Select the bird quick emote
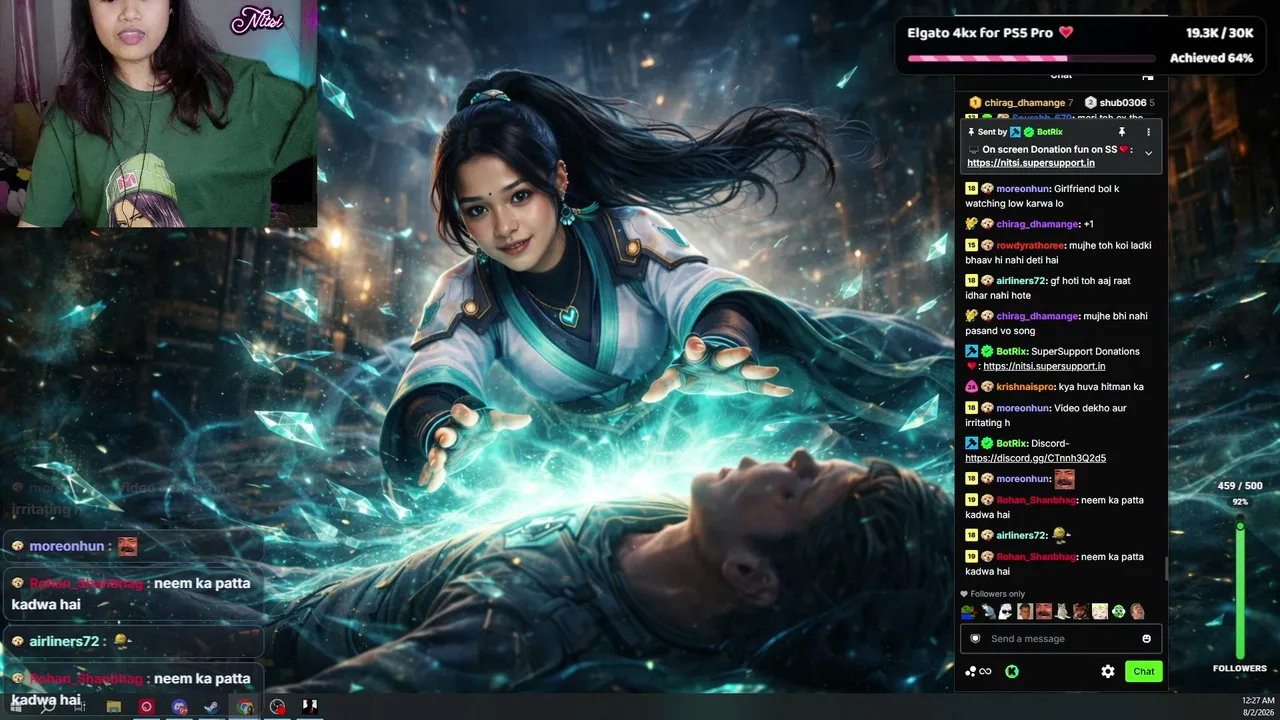1280x720 pixels. [987, 611]
